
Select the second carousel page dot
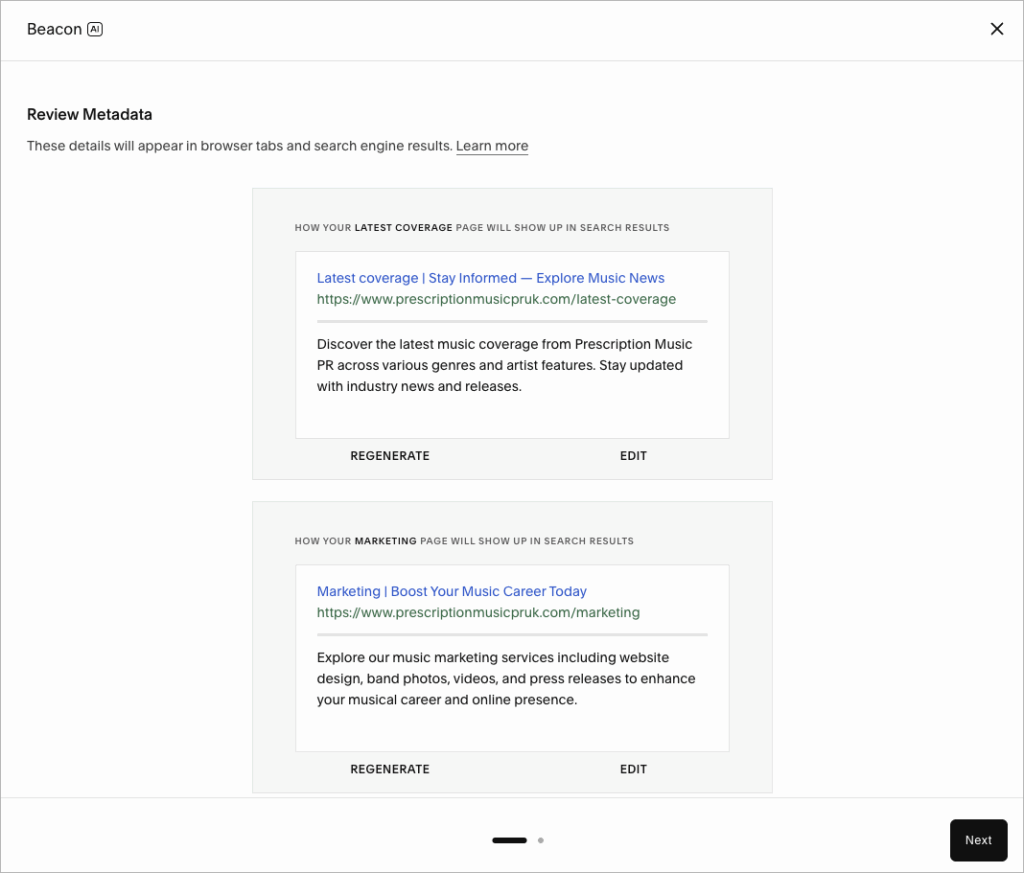[x=540, y=840]
